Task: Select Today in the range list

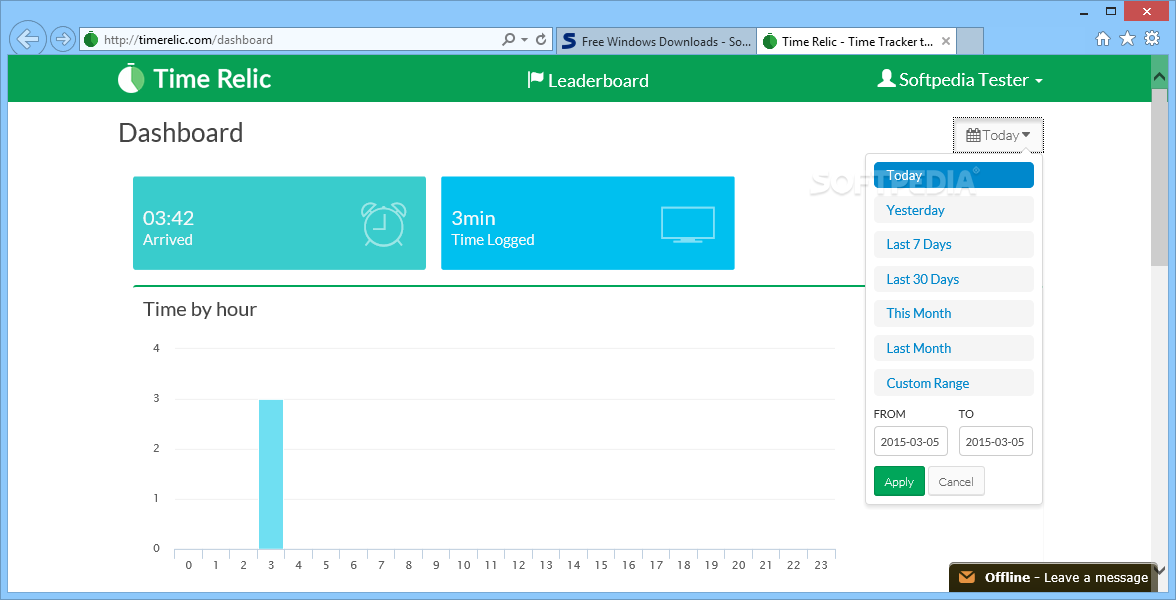Action: [954, 176]
